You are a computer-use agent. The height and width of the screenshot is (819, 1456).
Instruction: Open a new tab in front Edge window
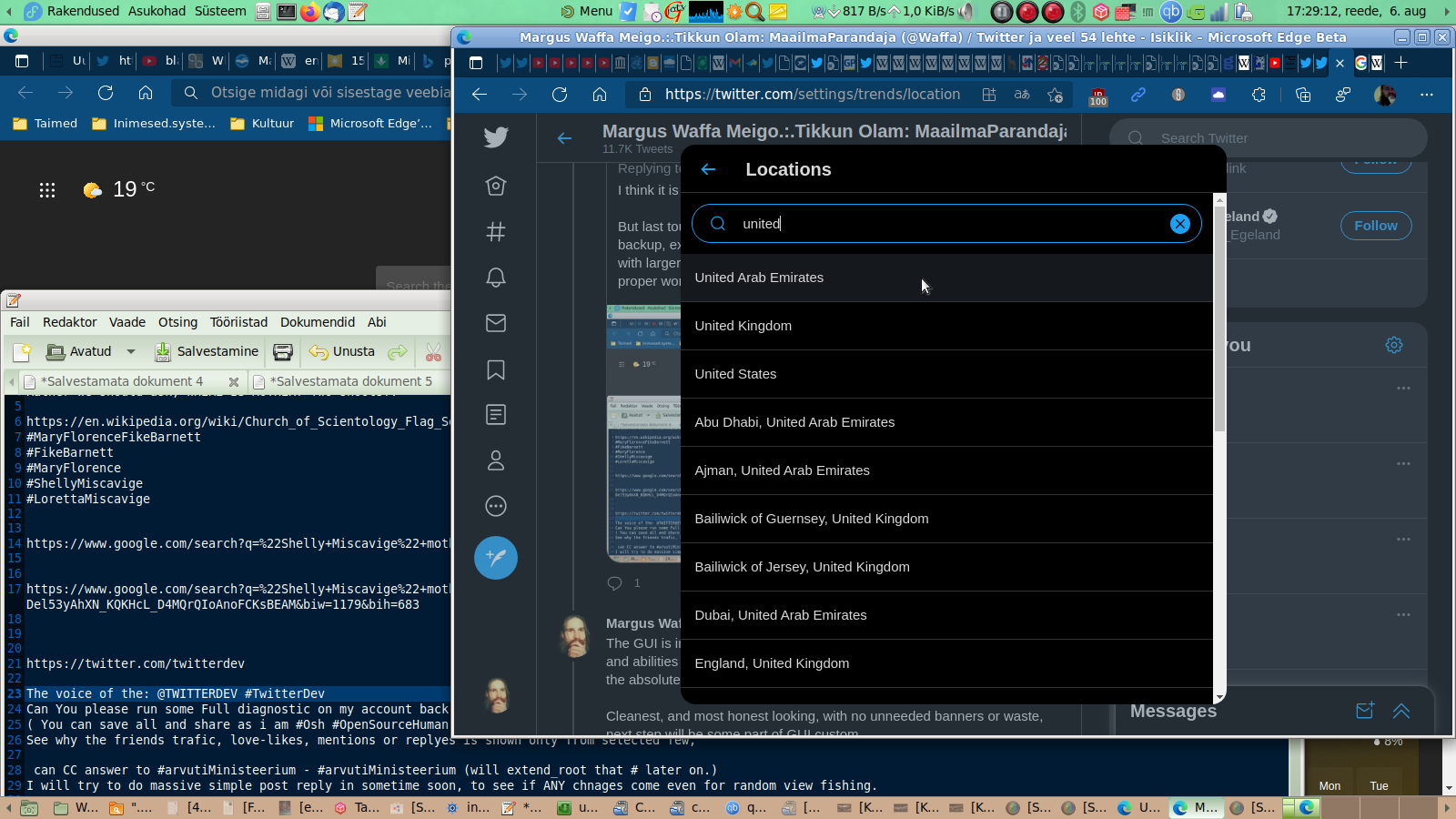(1401, 63)
